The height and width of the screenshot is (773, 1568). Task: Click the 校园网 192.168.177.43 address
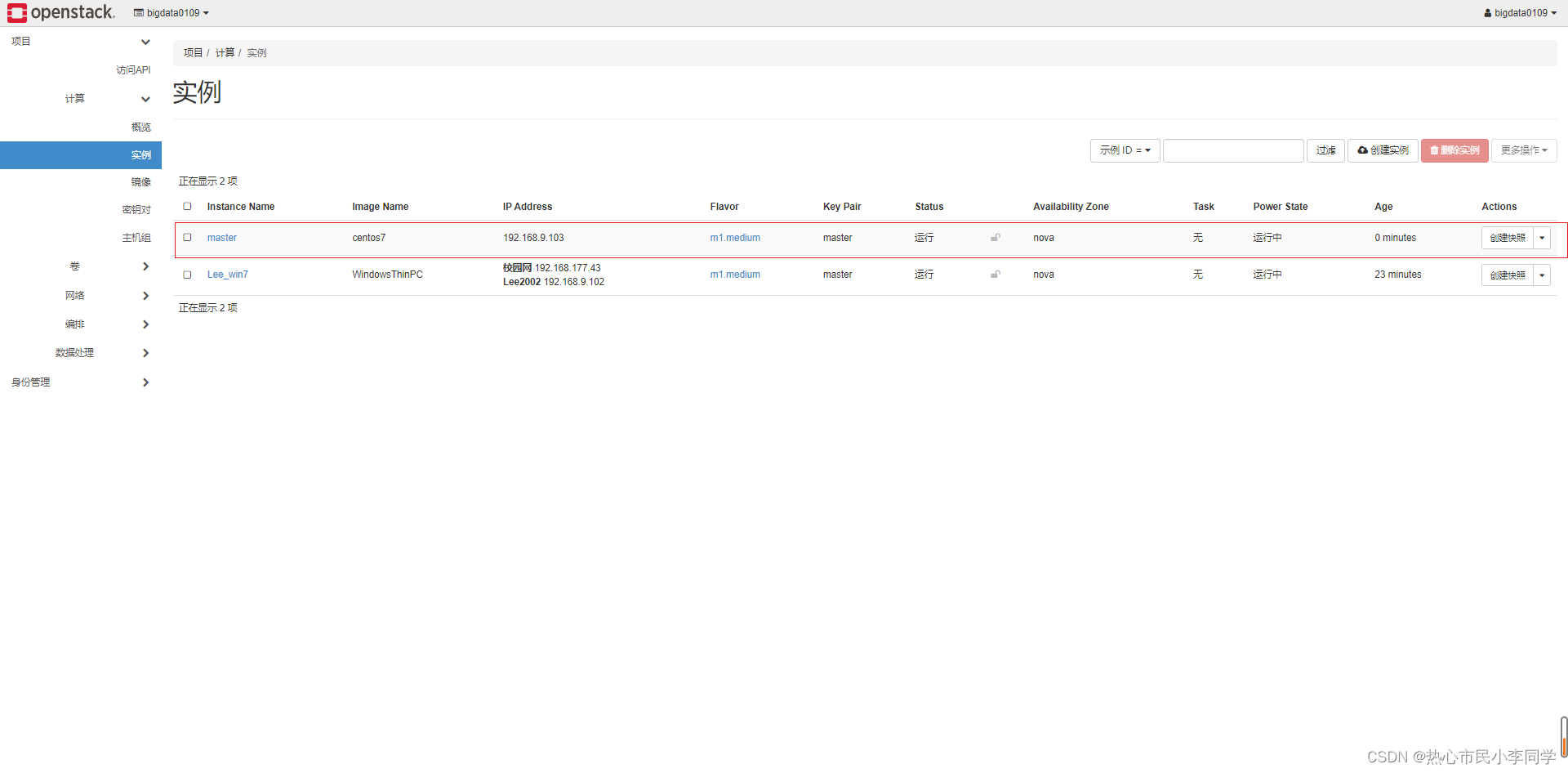(x=552, y=268)
